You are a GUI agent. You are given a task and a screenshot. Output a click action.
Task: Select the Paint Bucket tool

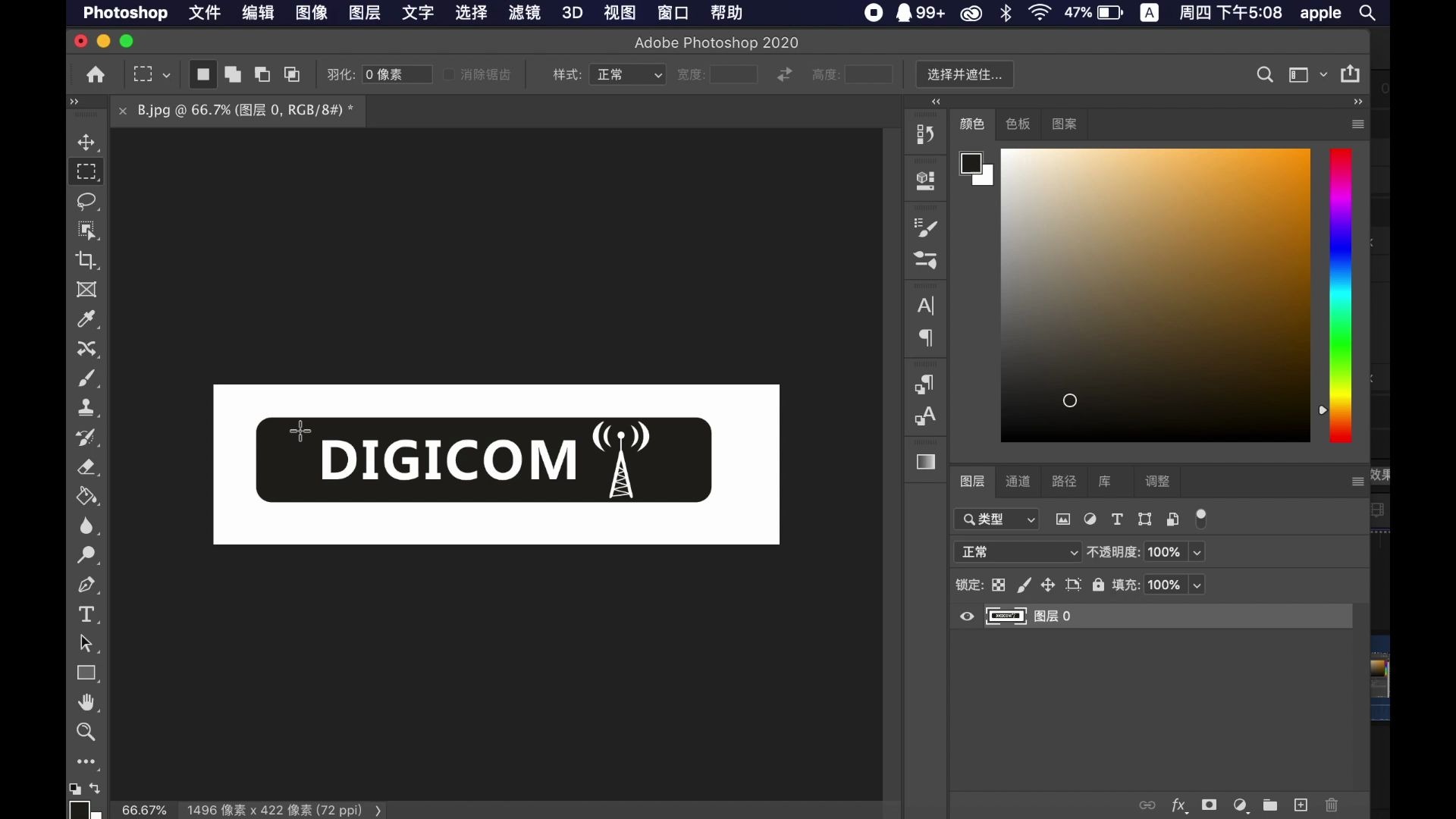[x=86, y=497]
